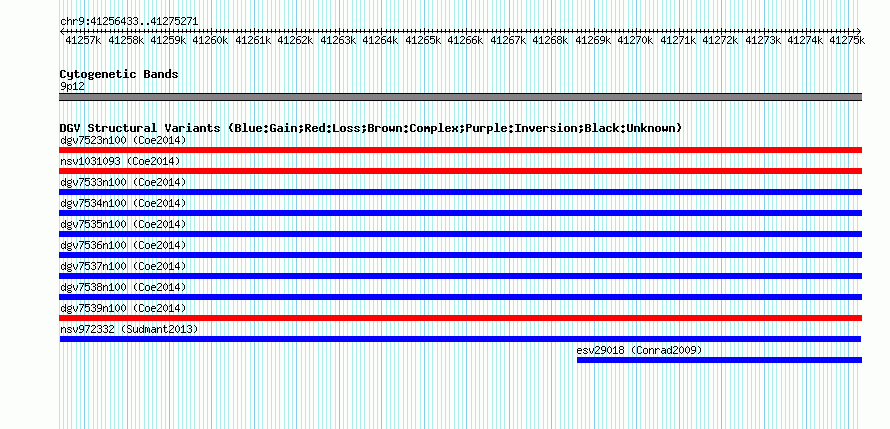The image size is (890, 429).
Task: Click the chr9:41256433..41275271 region label
Action: [x=129, y=22]
